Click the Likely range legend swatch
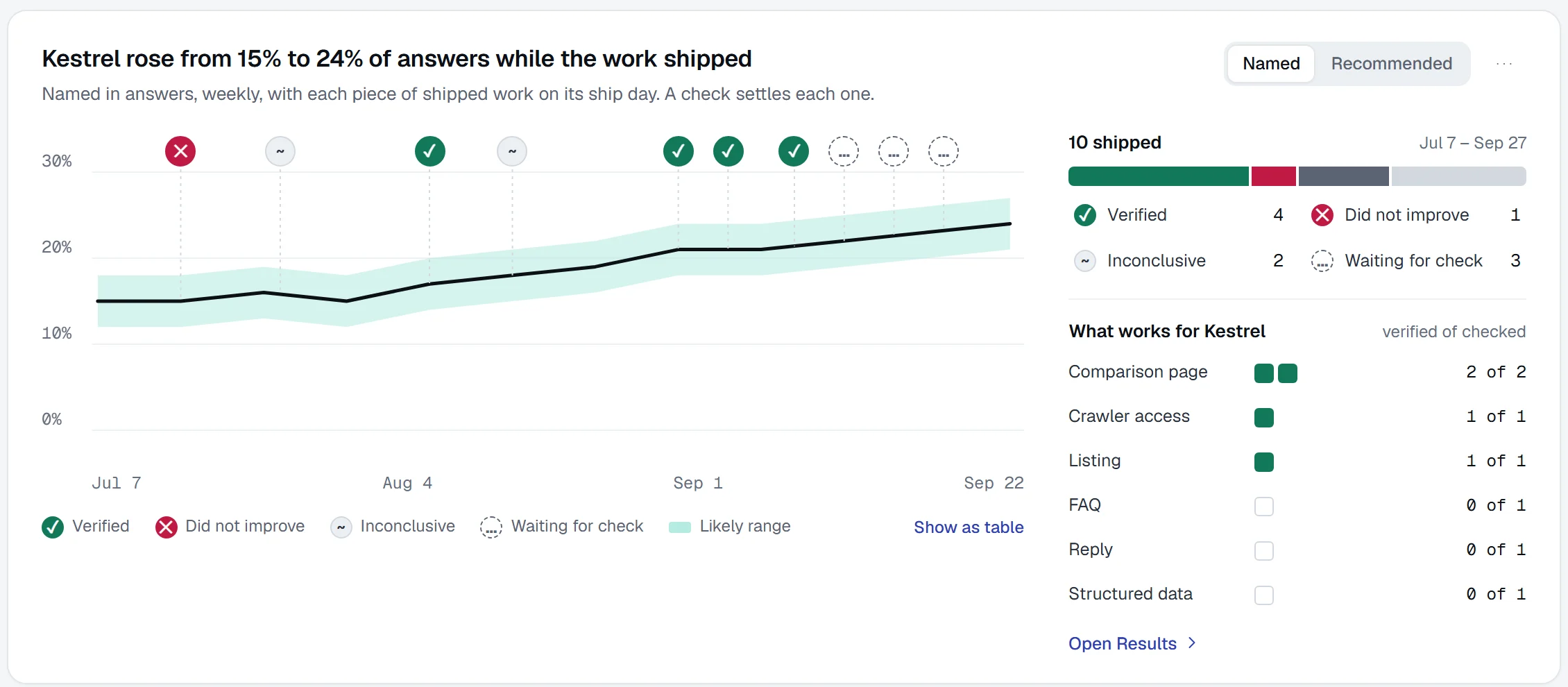The height and width of the screenshot is (687, 1568). (680, 527)
